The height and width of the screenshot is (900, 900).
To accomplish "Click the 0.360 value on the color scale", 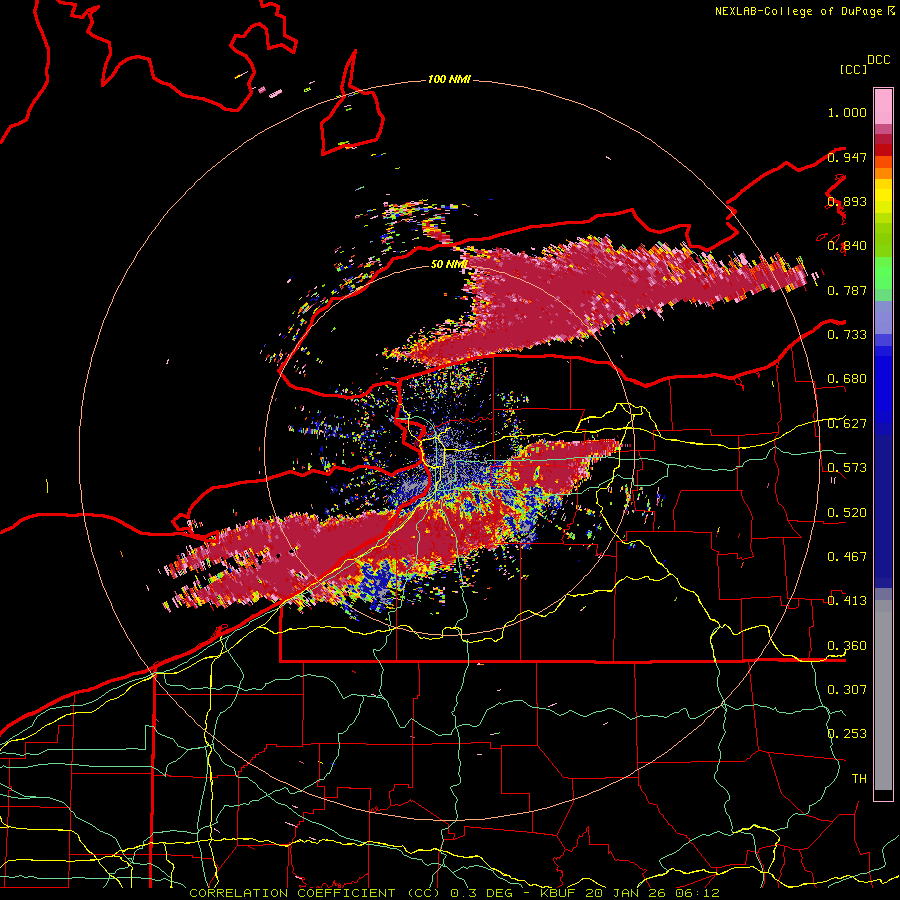I will (x=847, y=645).
